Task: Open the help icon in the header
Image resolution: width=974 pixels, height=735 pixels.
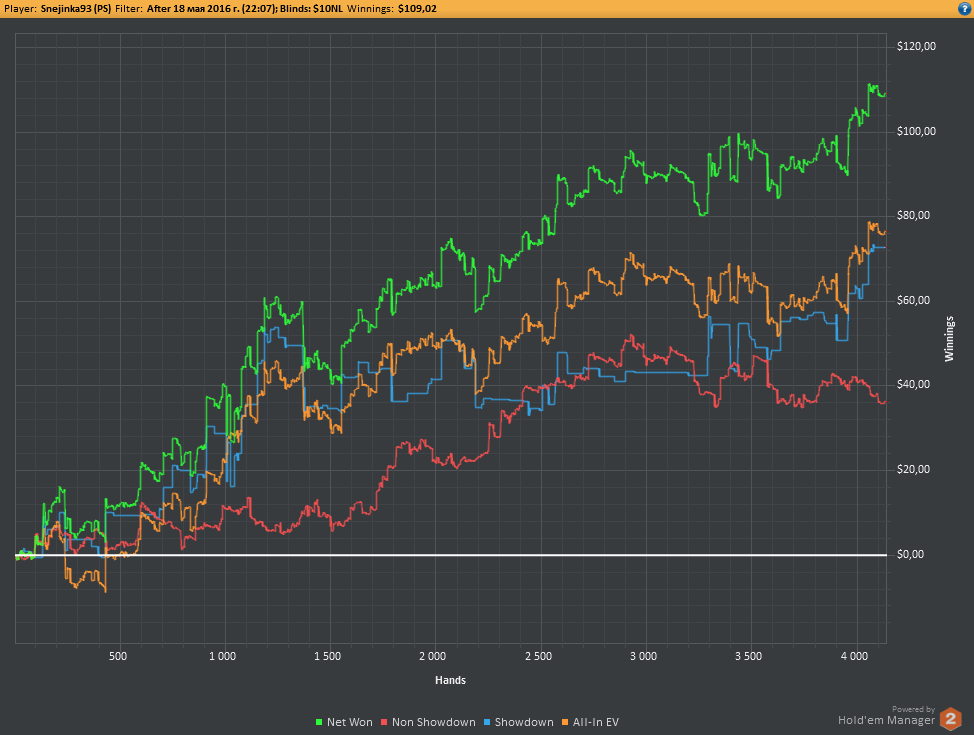Action: tap(965, 9)
